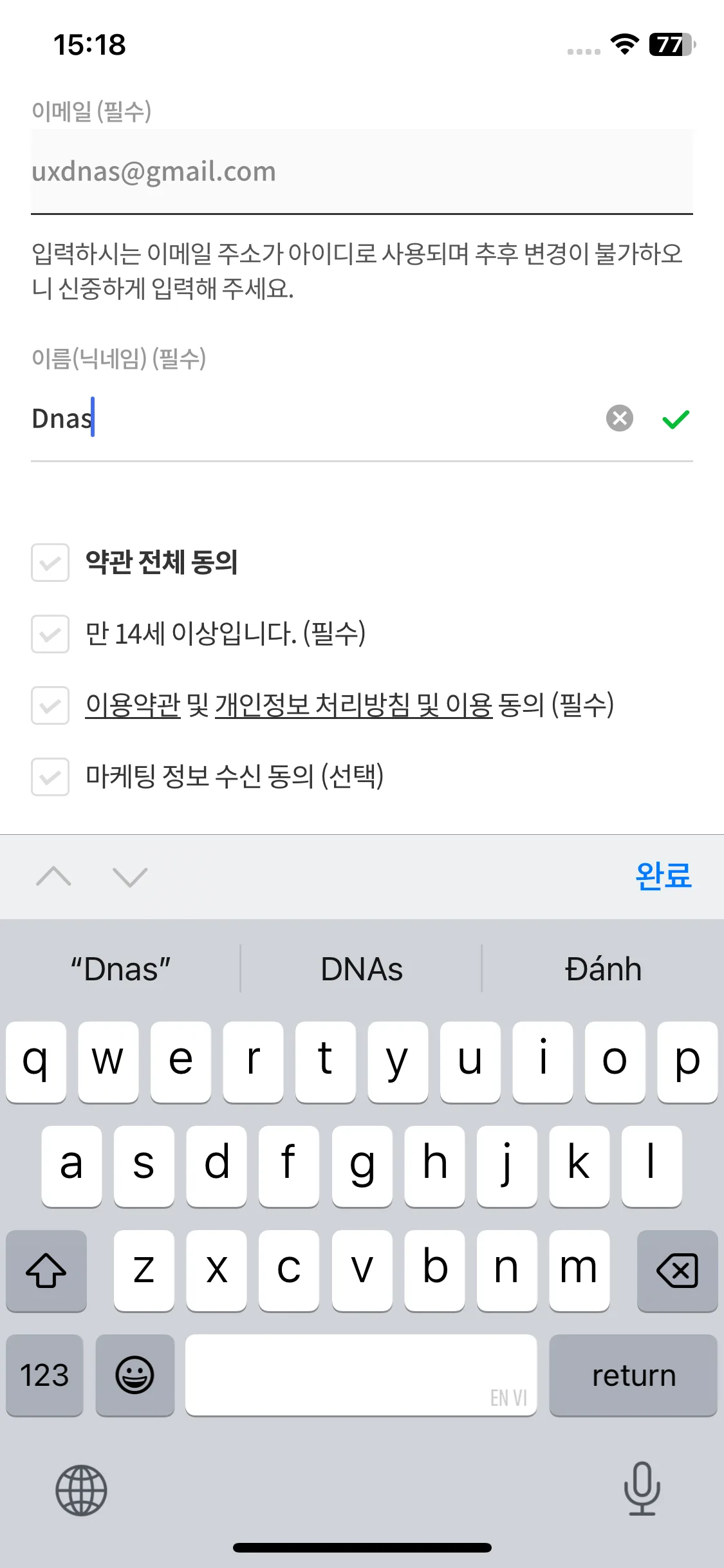Screen dimensions: 724x1568
Task: Tap the 123 numeric keyboard key
Action: point(44,1375)
